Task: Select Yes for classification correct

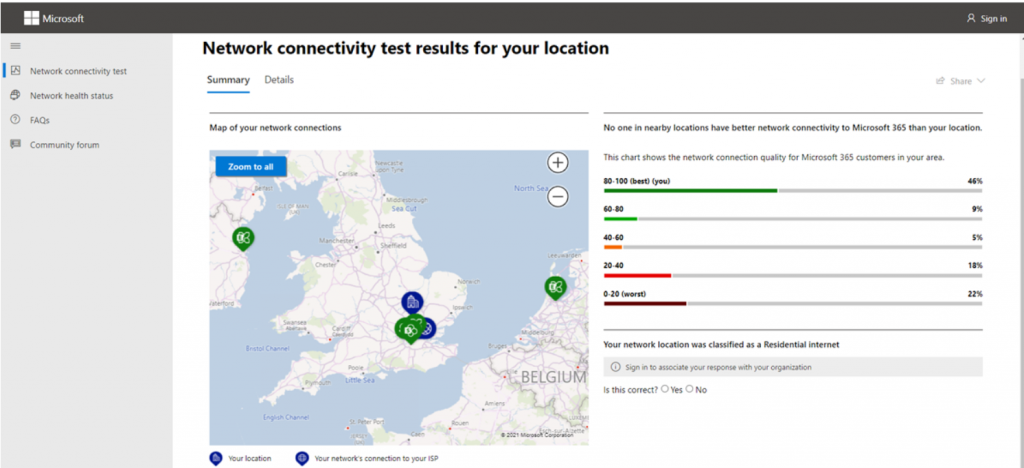Action: [x=665, y=389]
